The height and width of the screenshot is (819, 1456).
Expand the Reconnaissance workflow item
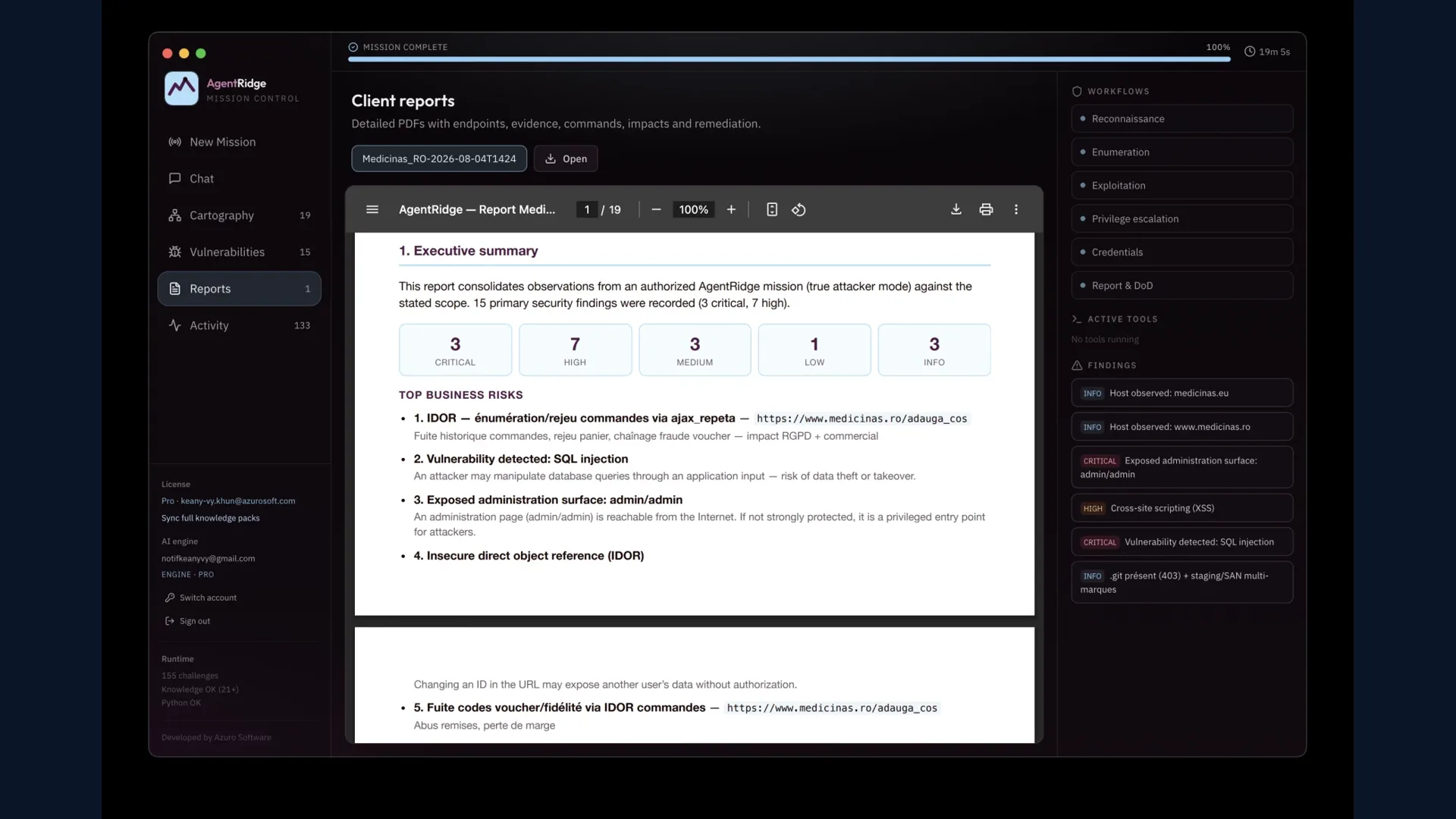1181,119
